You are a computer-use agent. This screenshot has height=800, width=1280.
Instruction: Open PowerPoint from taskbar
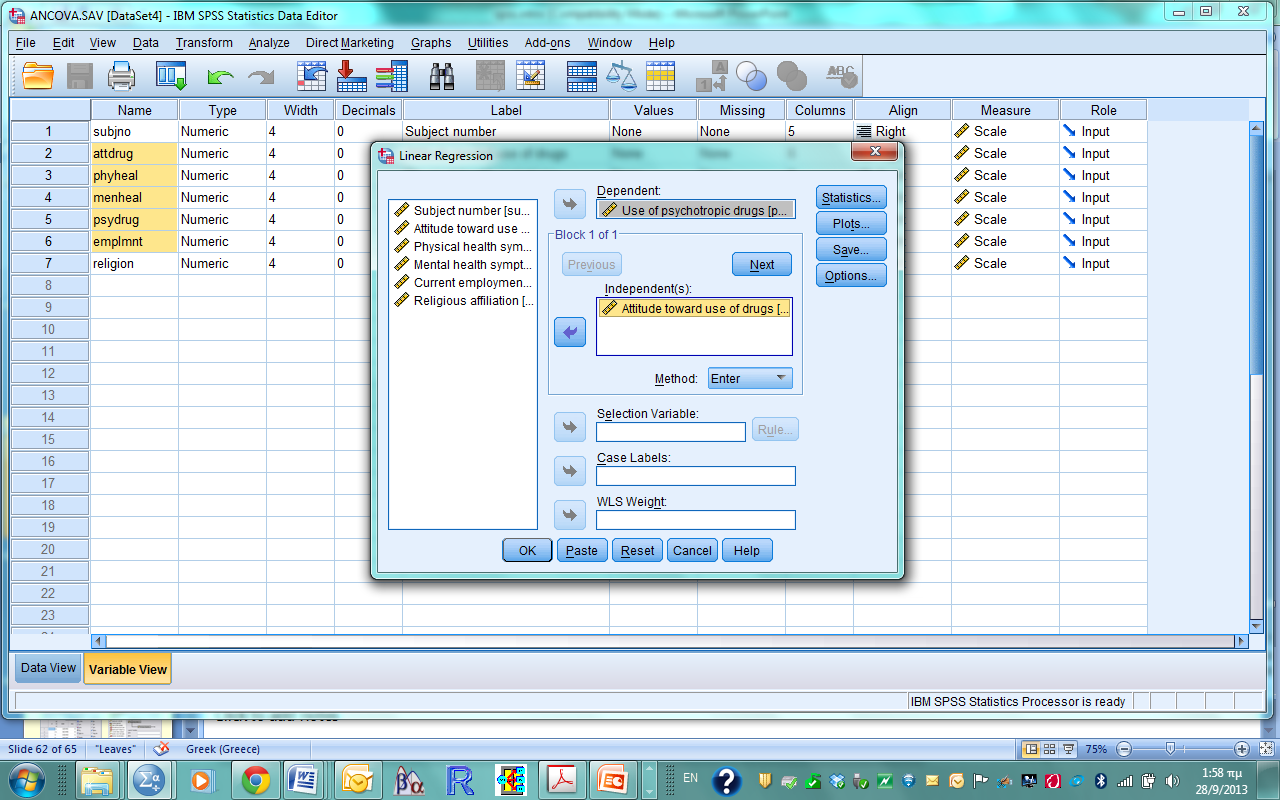(x=611, y=780)
